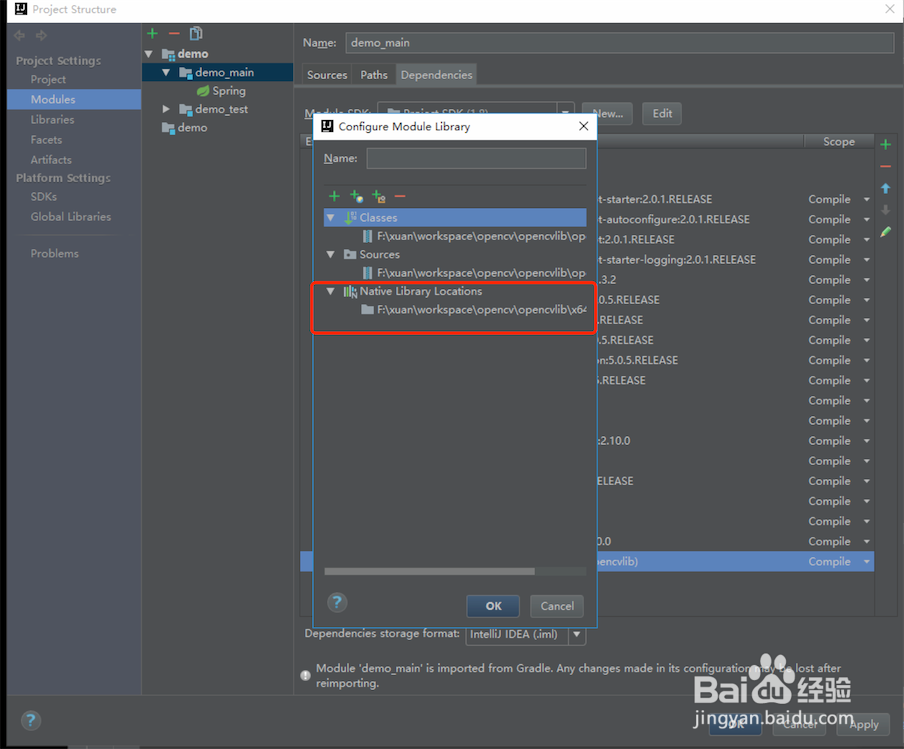Open SDKs platform settings

[x=44, y=197]
